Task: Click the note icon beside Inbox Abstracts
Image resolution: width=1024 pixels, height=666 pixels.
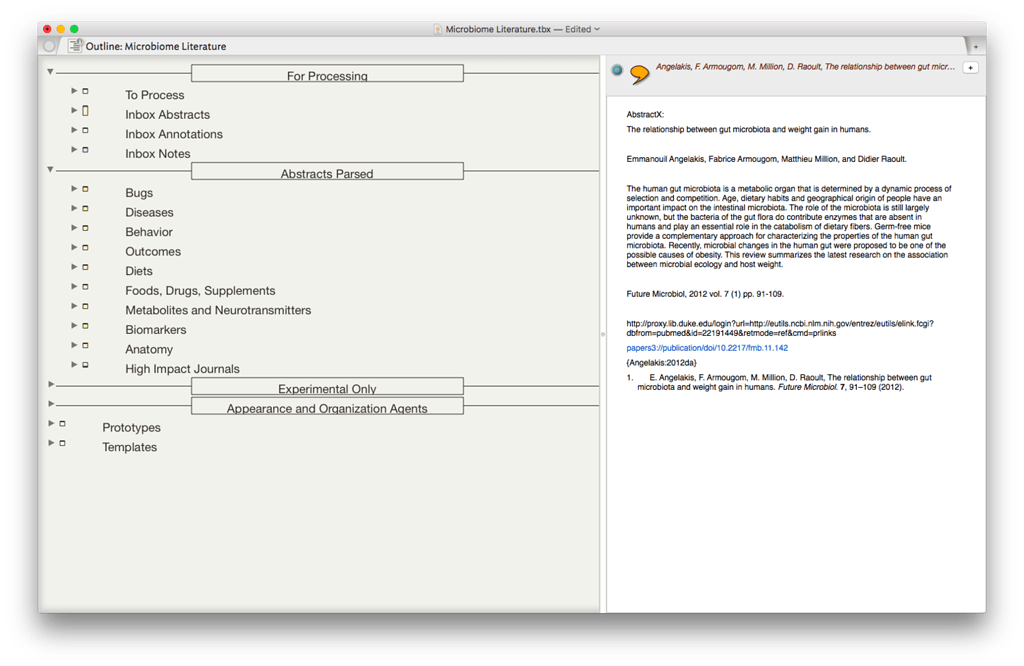Action: pos(84,110)
